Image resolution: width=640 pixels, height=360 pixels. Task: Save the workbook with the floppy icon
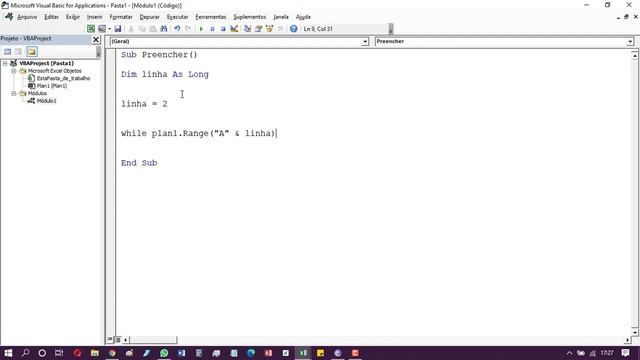[118, 29]
